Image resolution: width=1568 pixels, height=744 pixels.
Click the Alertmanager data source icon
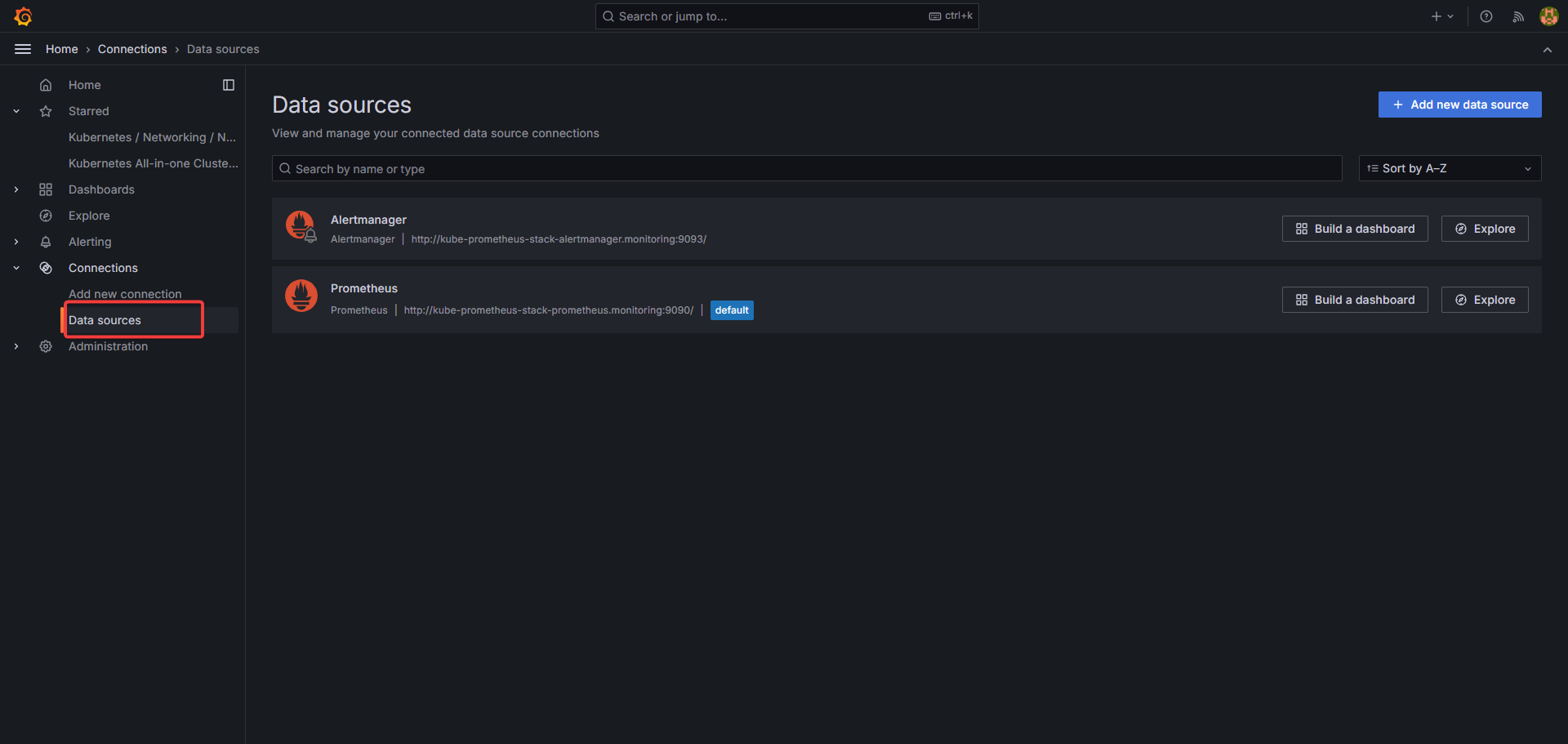pos(301,226)
